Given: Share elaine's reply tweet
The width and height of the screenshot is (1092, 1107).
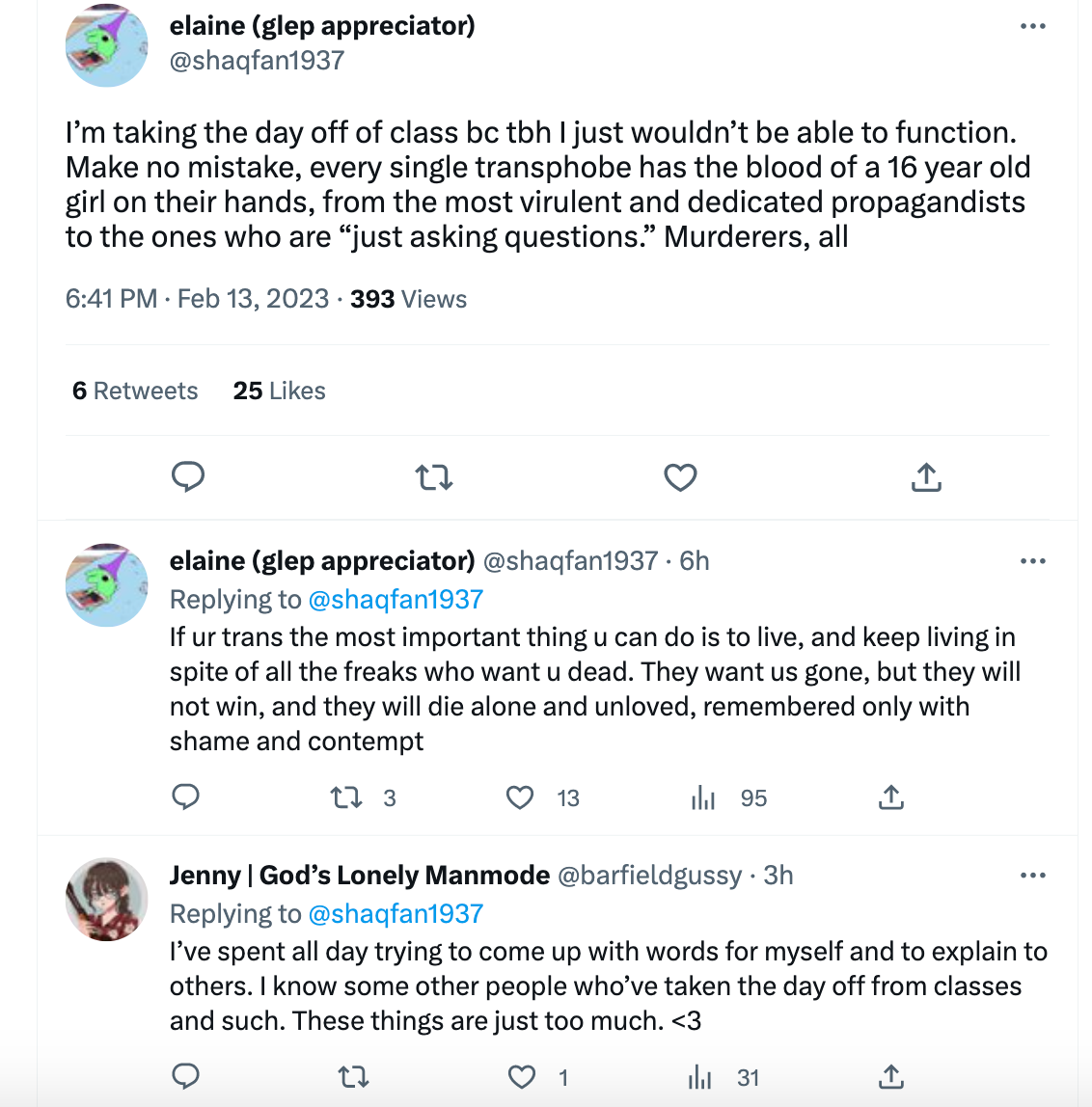Looking at the screenshot, I should coord(891,797).
